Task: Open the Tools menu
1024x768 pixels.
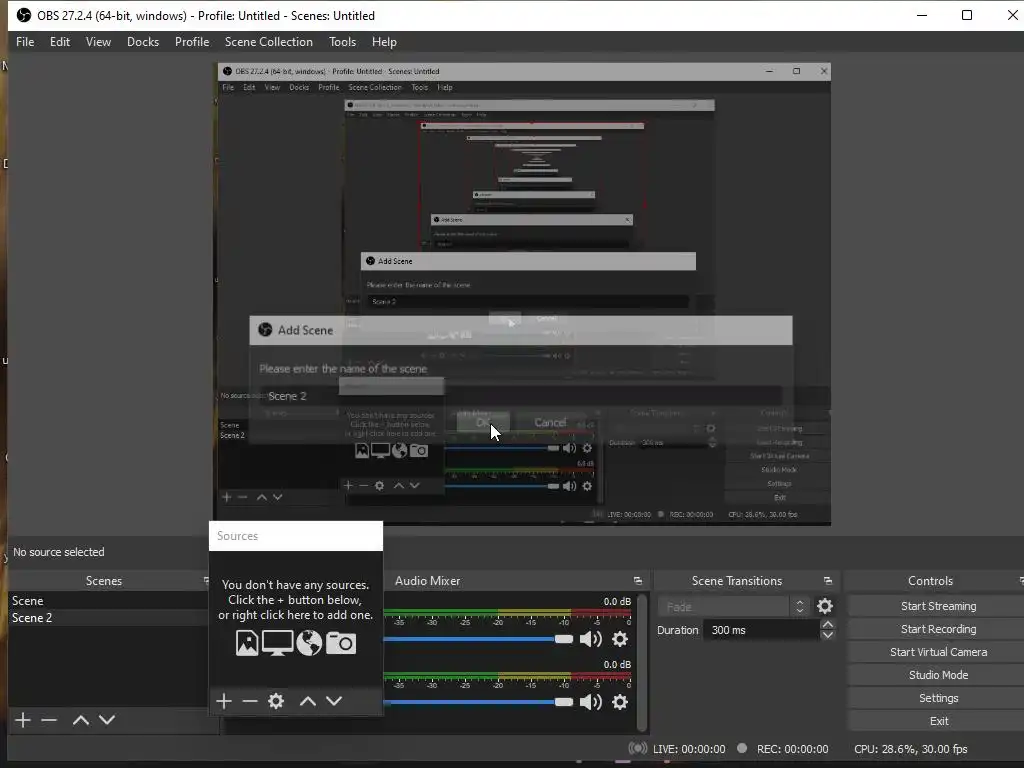Action: [x=342, y=42]
